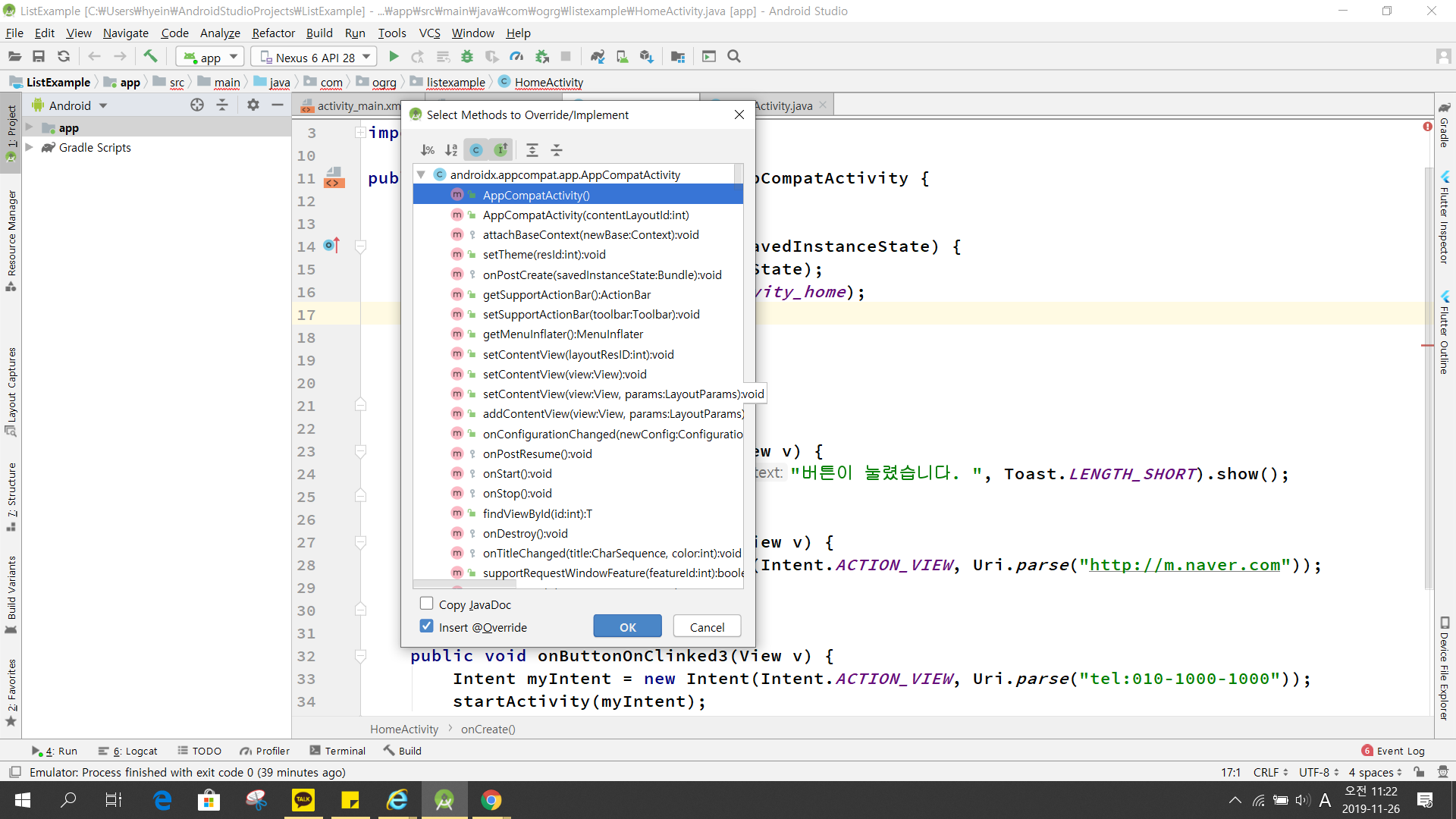Toggle the Show Classes button in dialog

[x=476, y=150]
